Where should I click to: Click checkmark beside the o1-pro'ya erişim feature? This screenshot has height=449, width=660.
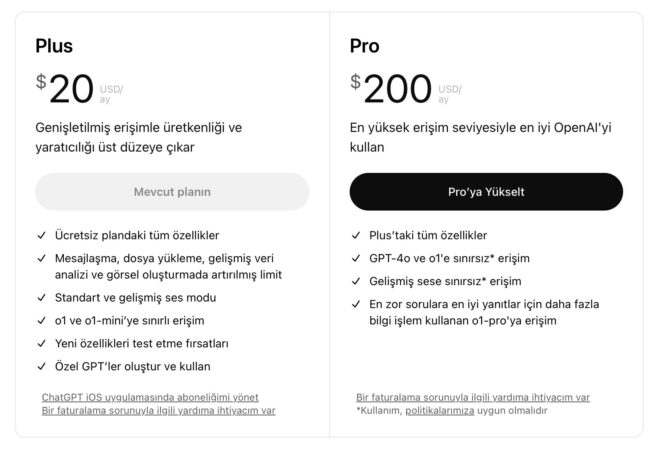click(356, 304)
